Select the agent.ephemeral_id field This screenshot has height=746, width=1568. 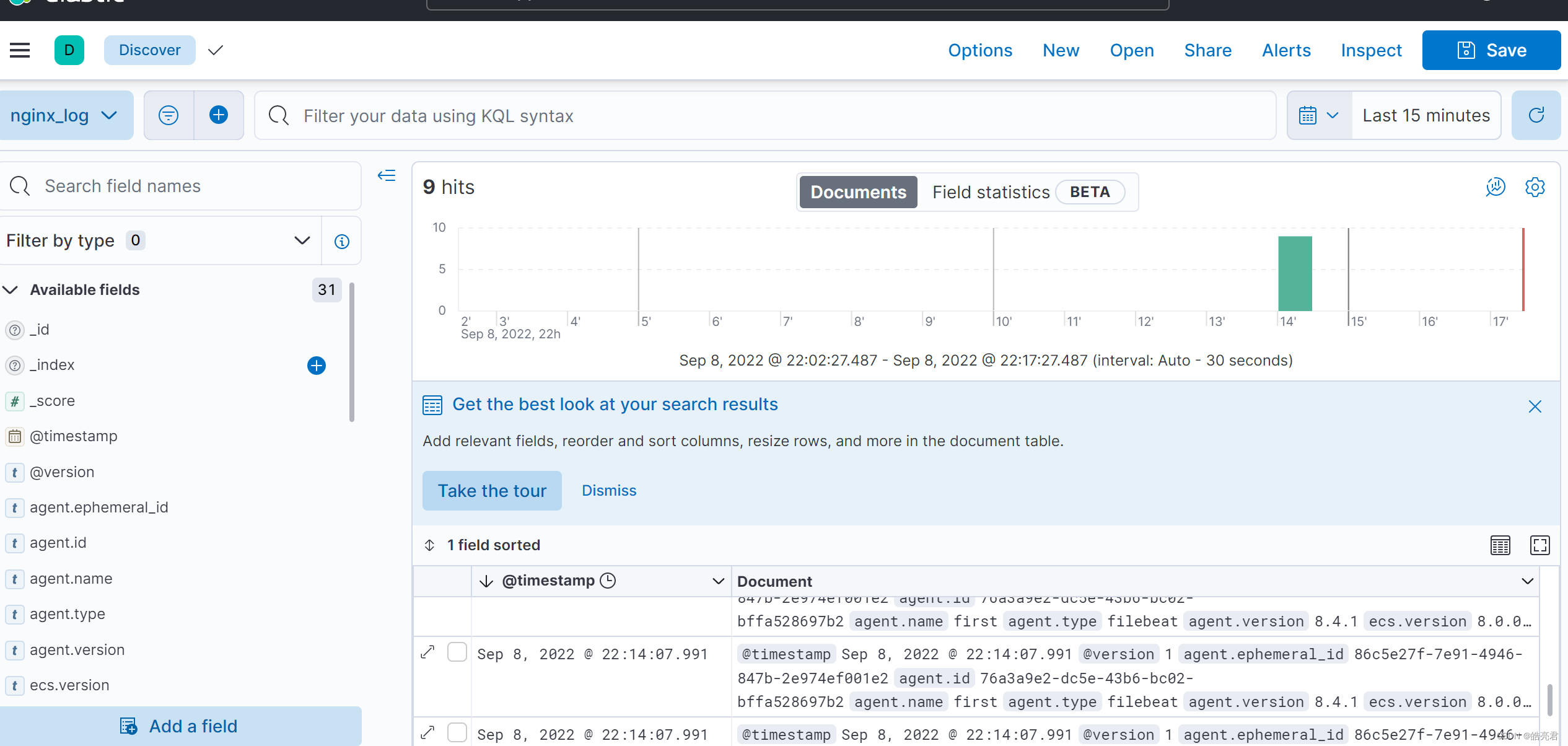pyautogui.click(x=99, y=507)
